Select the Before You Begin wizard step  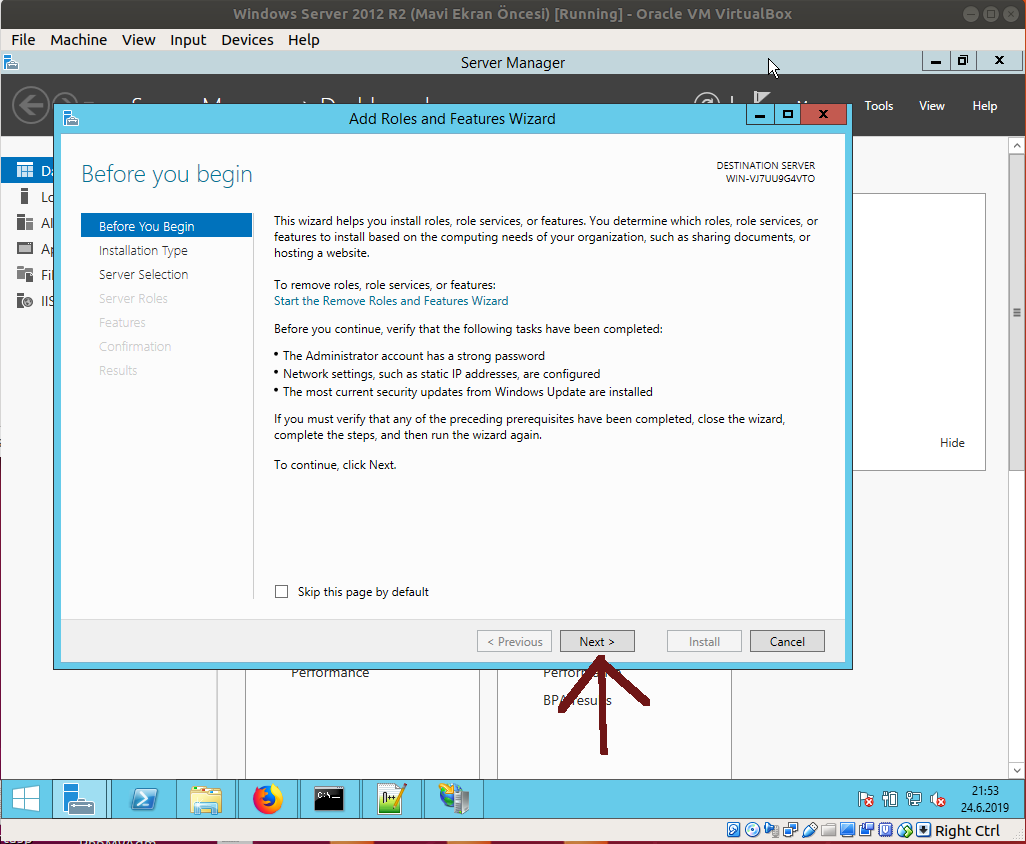[x=166, y=226]
